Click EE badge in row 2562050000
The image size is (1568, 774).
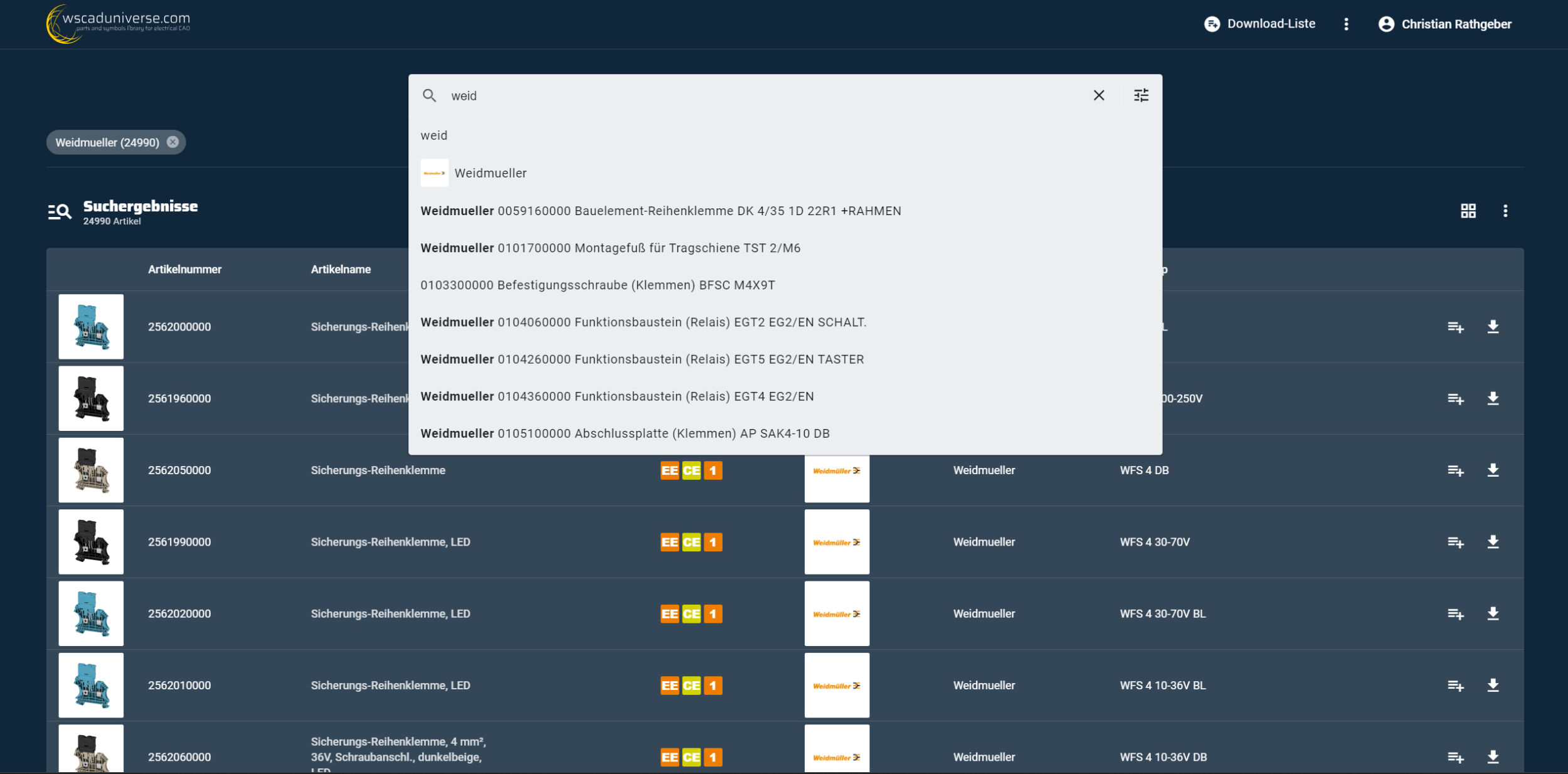click(670, 470)
